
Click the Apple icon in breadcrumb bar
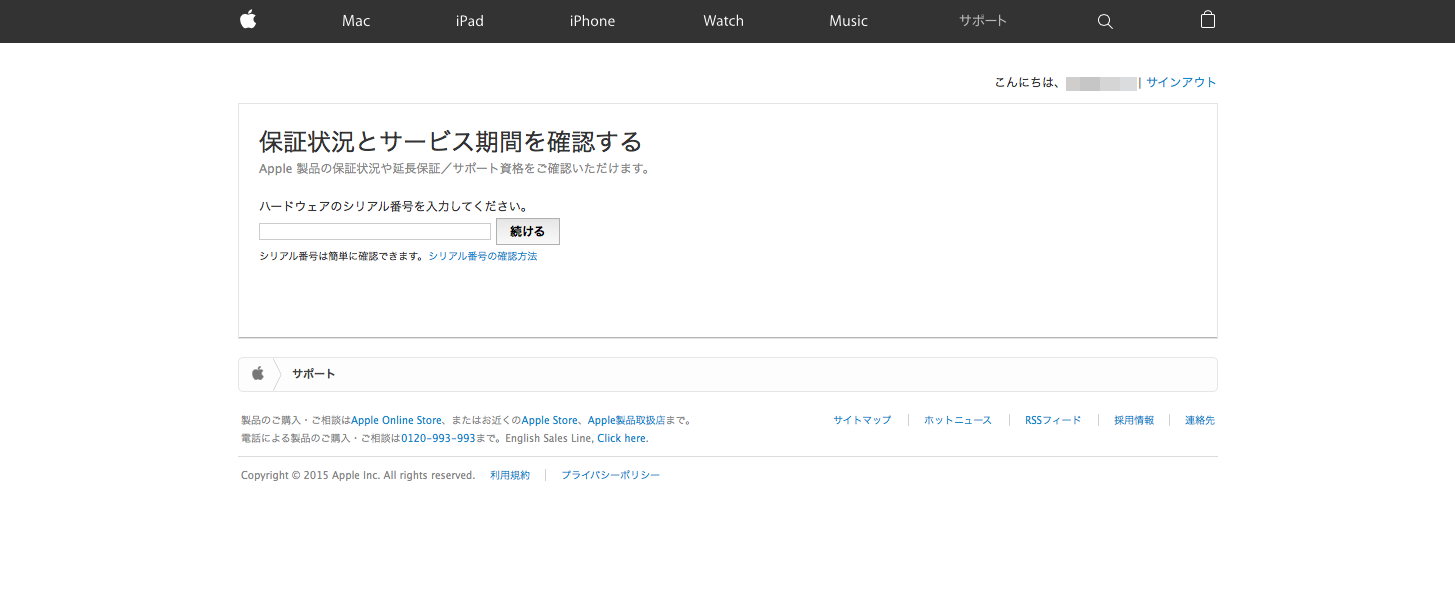(x=257, y=373)
